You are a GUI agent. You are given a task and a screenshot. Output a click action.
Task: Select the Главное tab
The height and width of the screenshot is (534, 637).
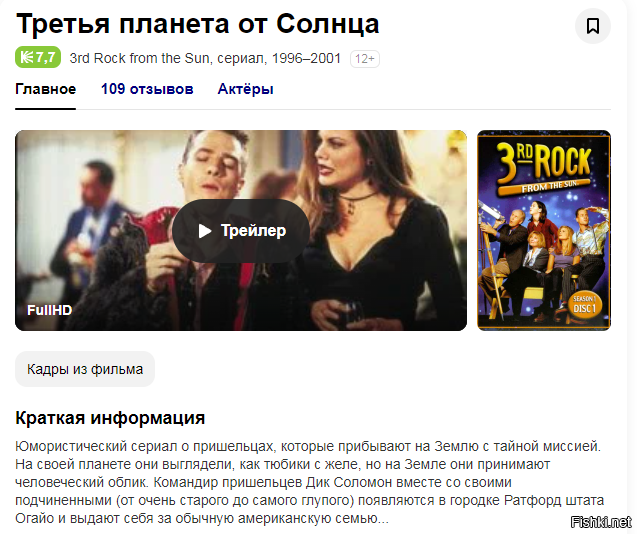click(x=46, y=89)
